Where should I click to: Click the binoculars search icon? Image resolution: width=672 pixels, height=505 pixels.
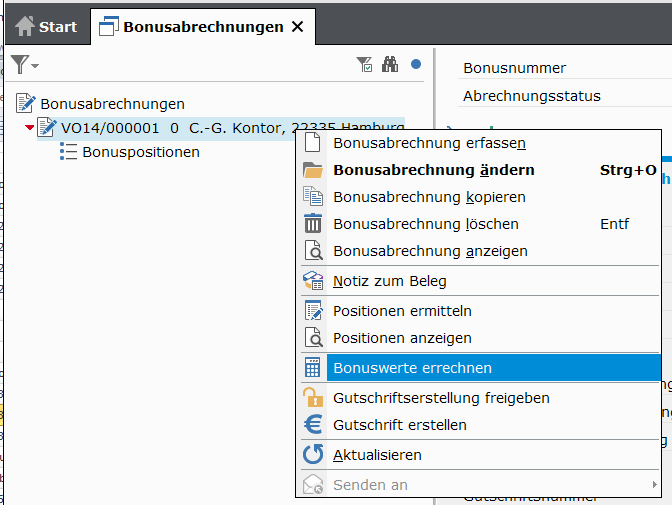coord(390,64)
